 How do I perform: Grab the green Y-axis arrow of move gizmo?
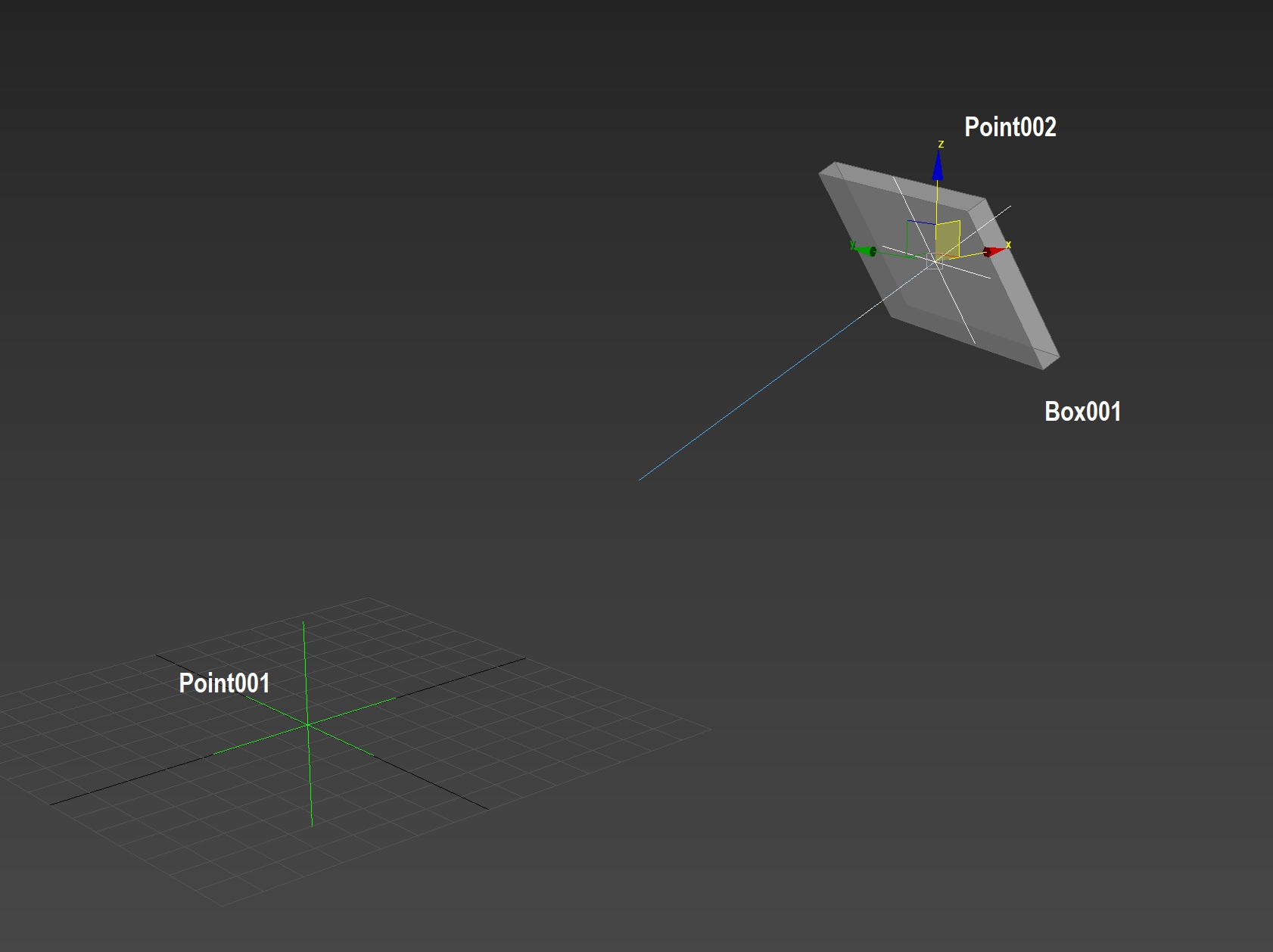(x=867, y=250)
